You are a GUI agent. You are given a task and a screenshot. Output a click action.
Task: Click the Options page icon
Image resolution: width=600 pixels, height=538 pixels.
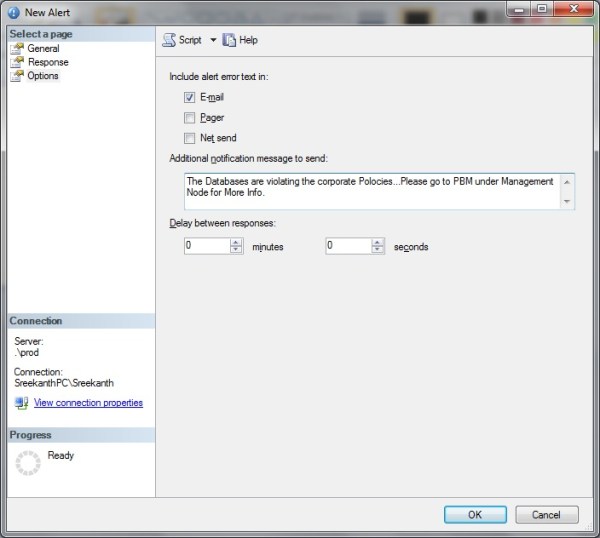(x=17, y=76)
